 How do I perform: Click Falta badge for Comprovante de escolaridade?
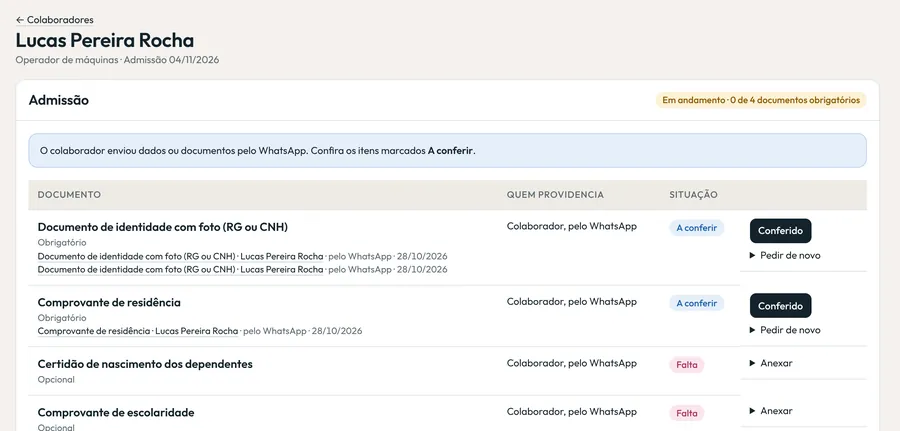point(686,413)
